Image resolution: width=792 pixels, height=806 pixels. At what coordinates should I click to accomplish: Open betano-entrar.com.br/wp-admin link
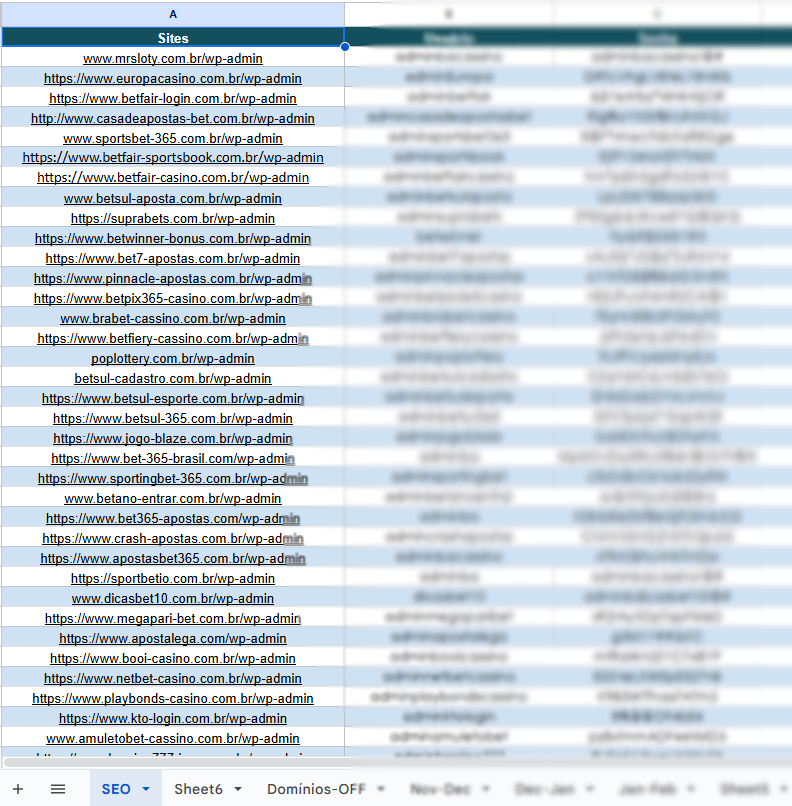pyautogui.click(x=173, y=500)
